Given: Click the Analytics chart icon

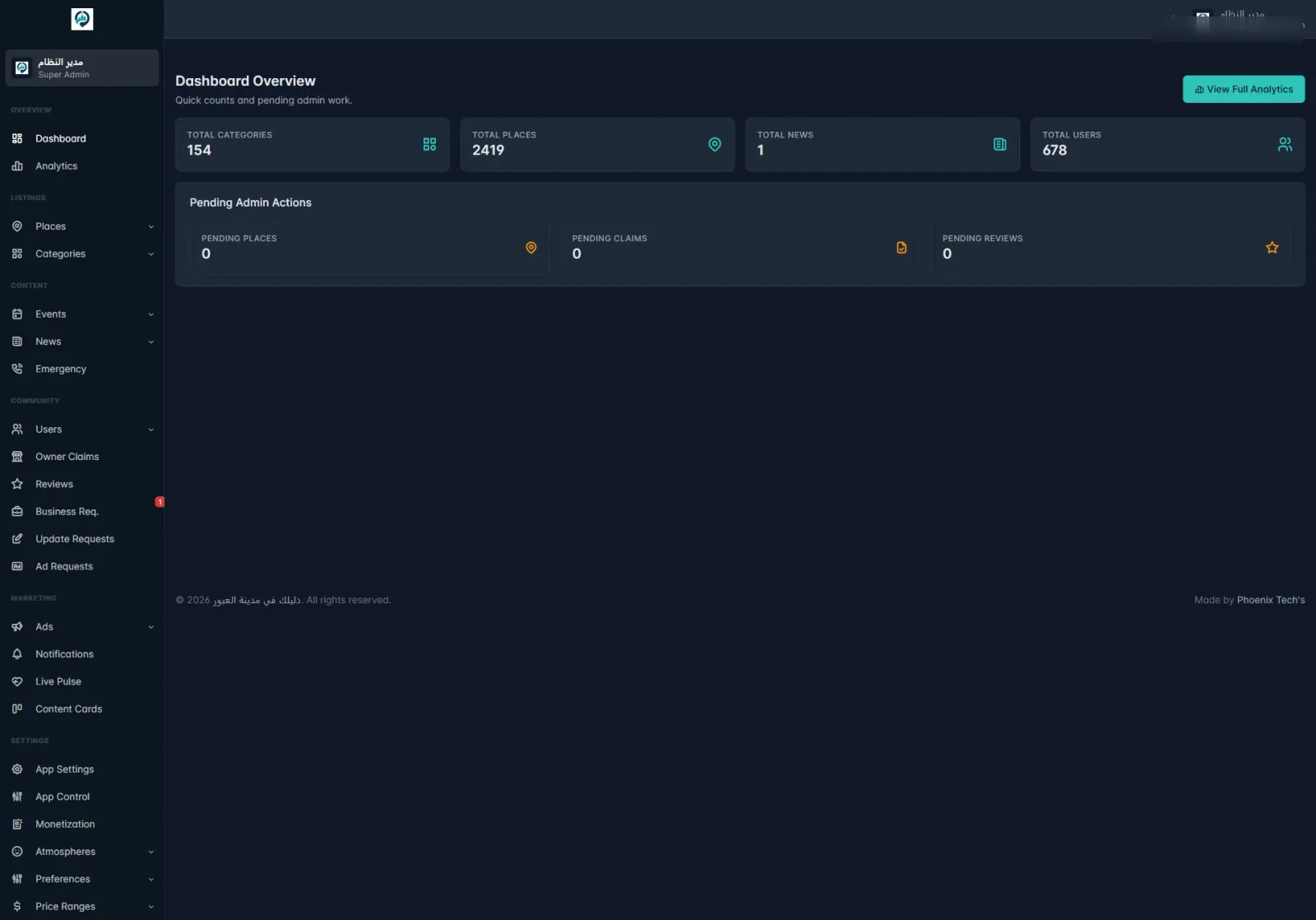Looking at the screenshot, I should (x=17, y=166).
